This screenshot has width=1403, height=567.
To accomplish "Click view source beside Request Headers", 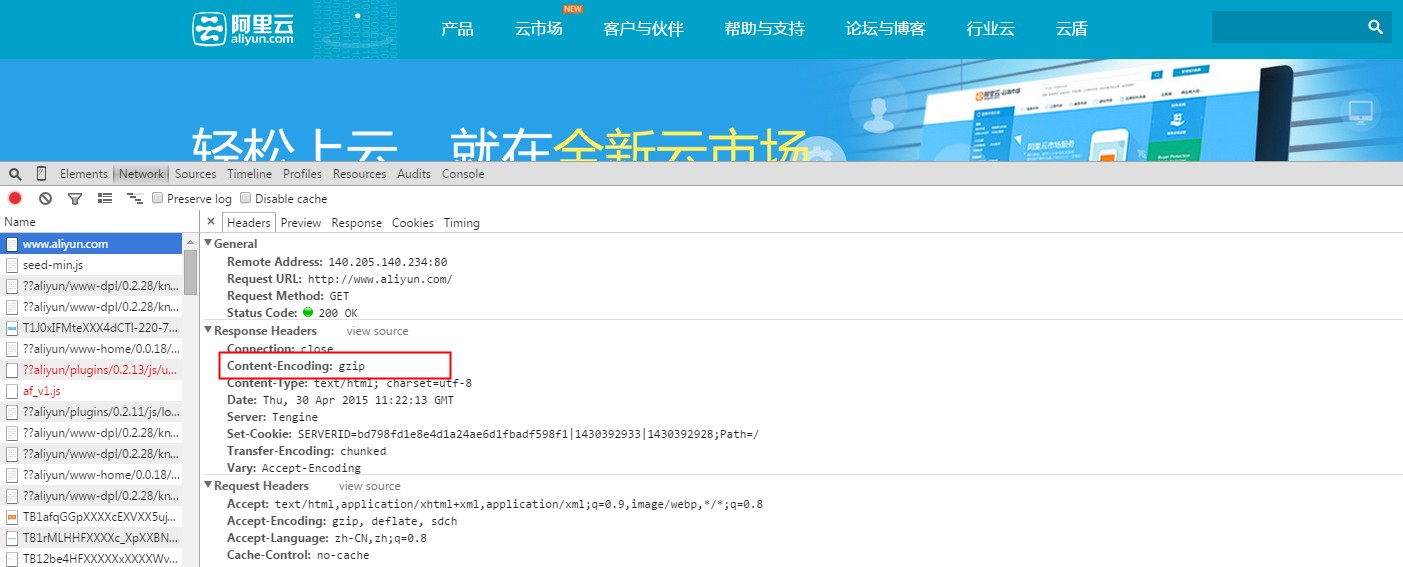I will pyautogui.click(x=369, y=486).
